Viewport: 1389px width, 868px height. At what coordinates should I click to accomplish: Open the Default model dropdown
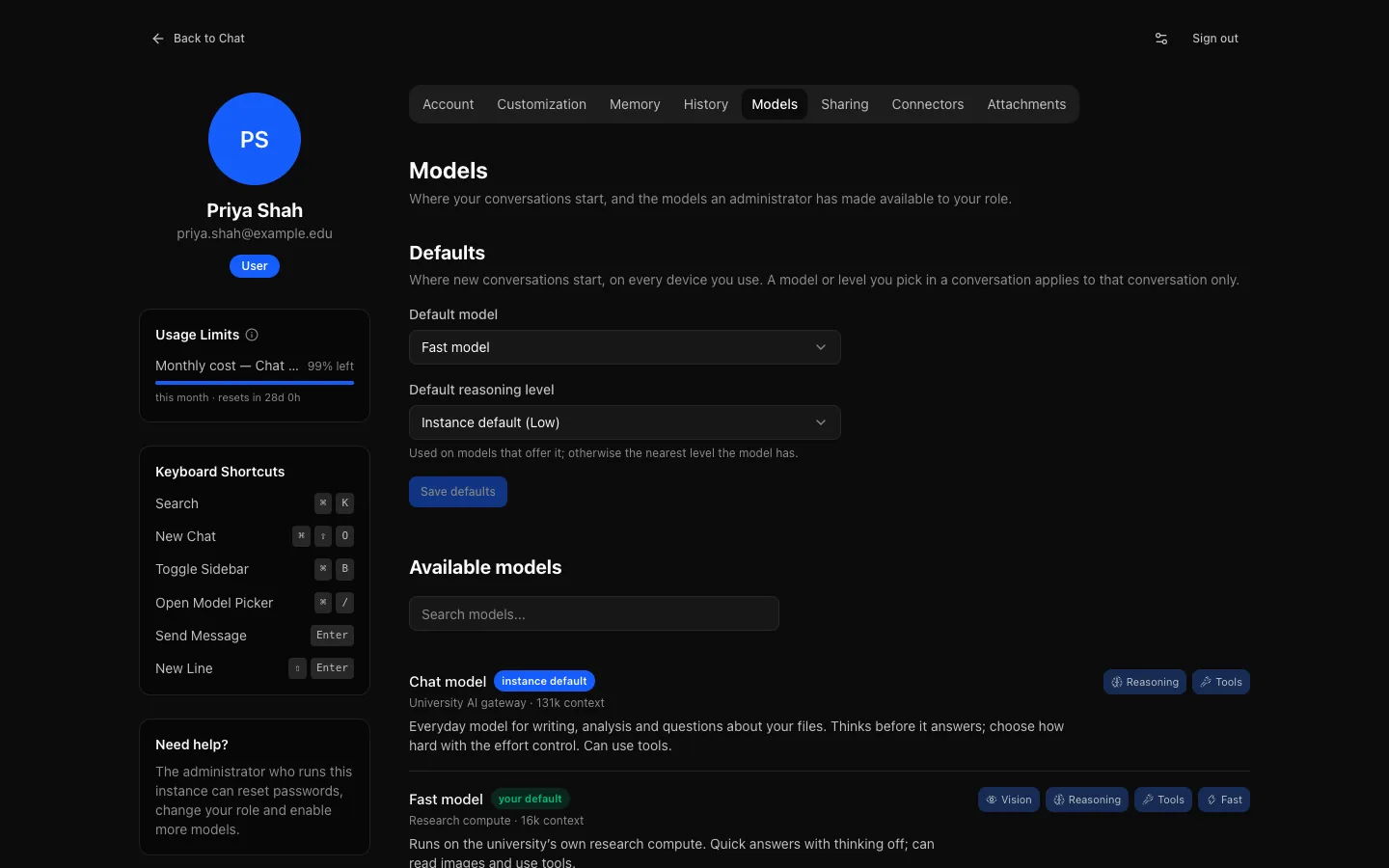click(625, 347)
